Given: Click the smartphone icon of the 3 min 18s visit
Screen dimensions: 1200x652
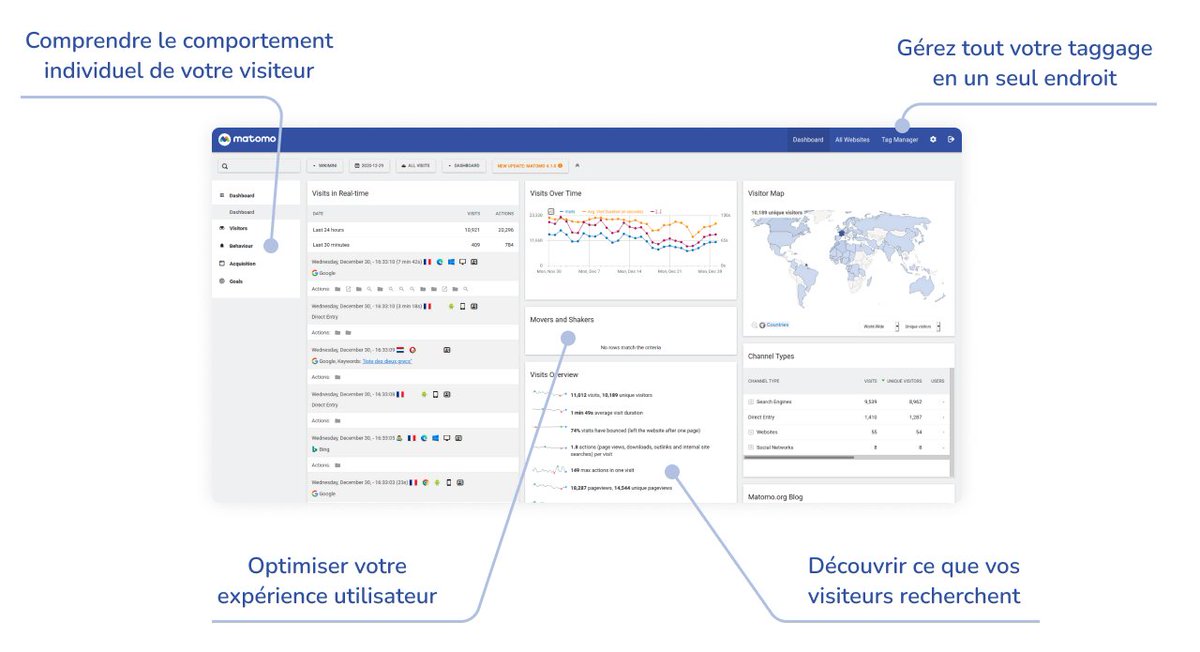Looking at the screenshot, I should pyautogui.click(x=462, y=306).
